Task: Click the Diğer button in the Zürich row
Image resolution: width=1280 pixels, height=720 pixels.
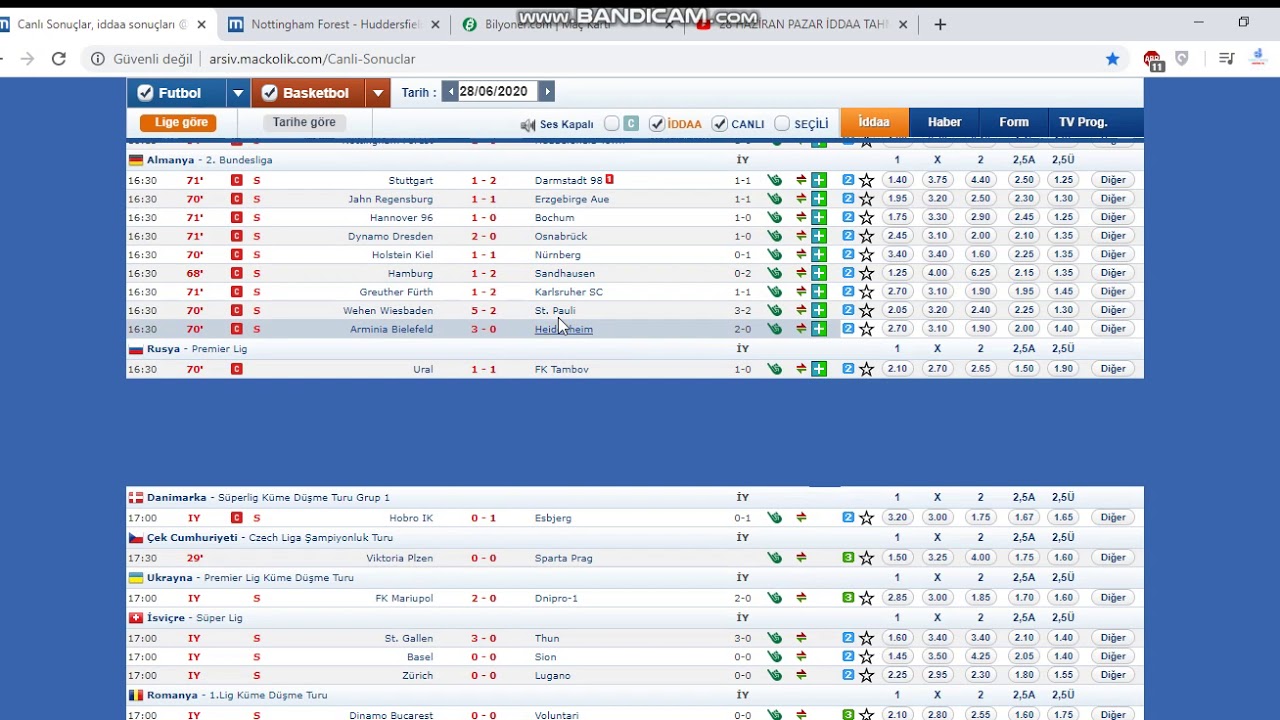Action: tap(1113, 675)
